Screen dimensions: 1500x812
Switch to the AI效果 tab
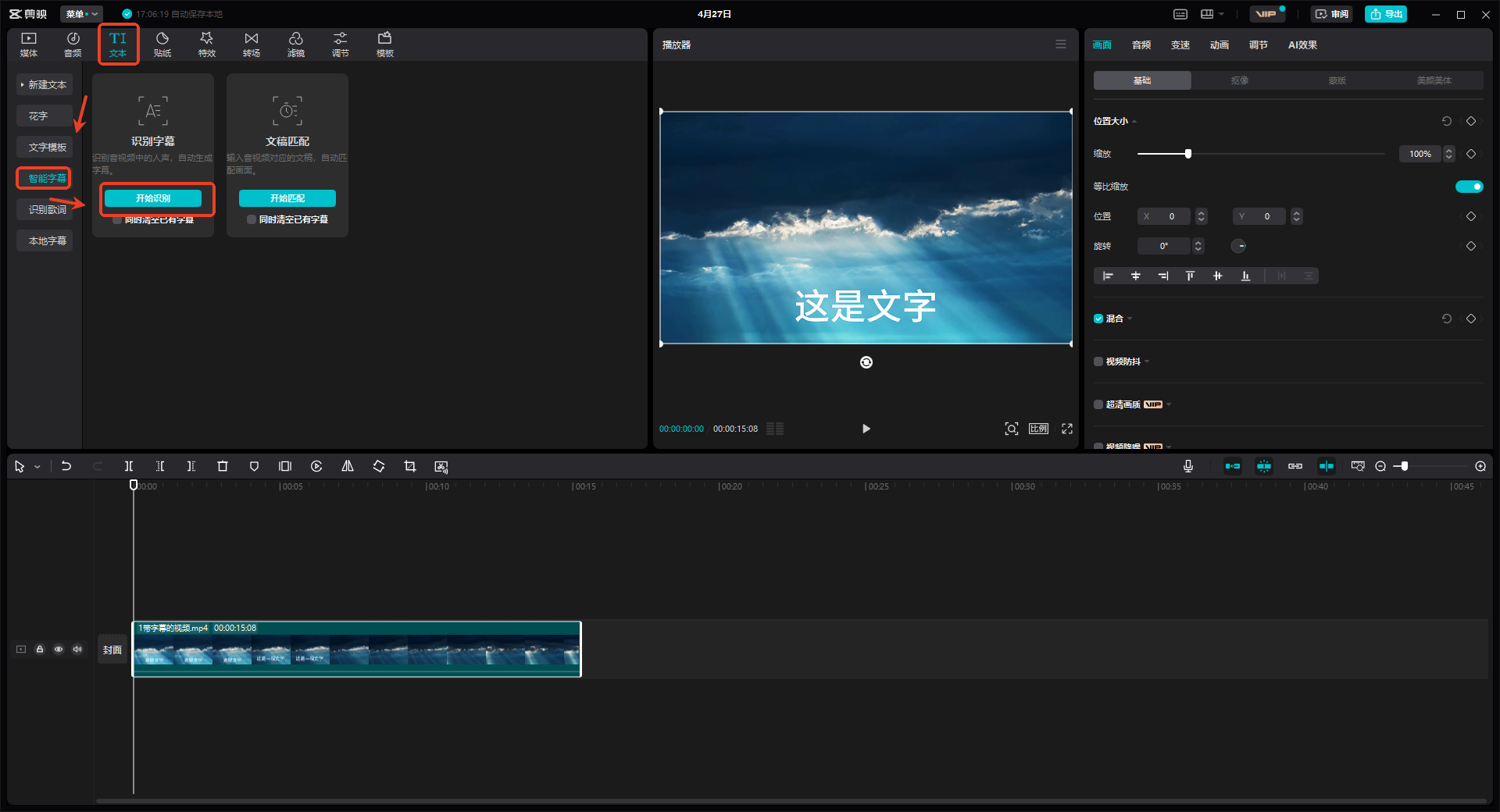click(x=1302, y=45)
